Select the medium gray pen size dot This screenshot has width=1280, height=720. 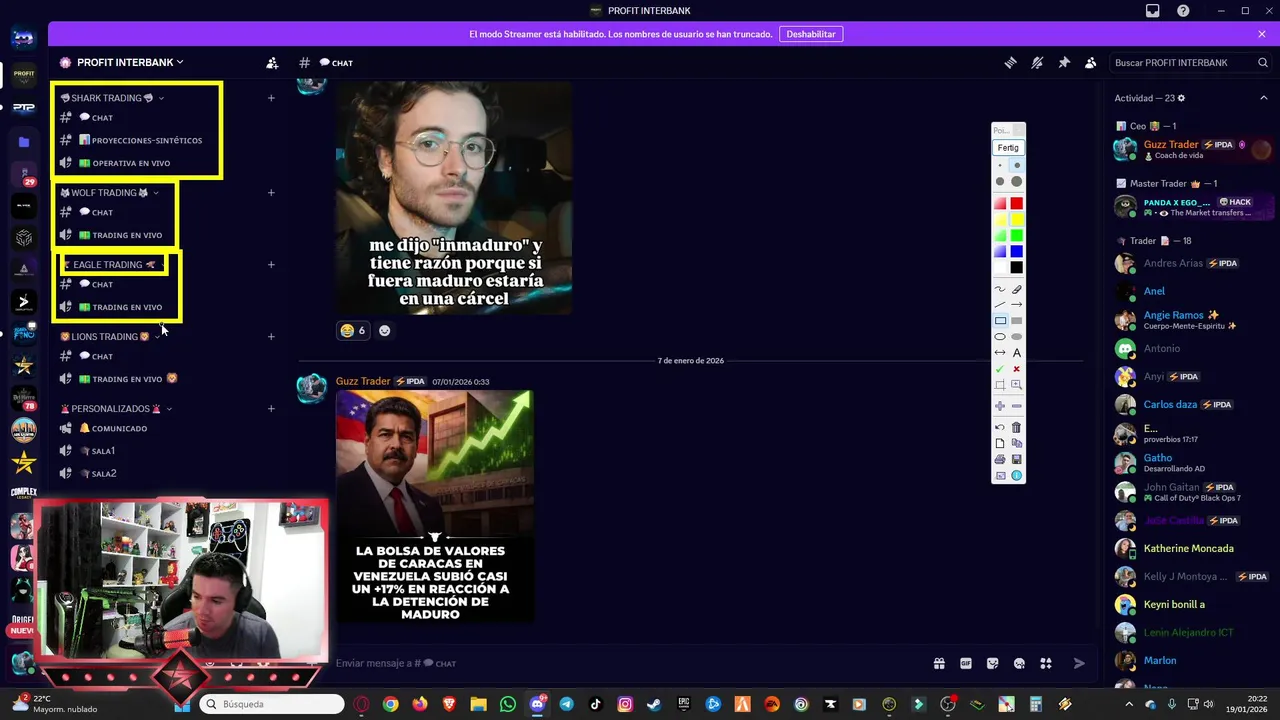point(1000,181)
